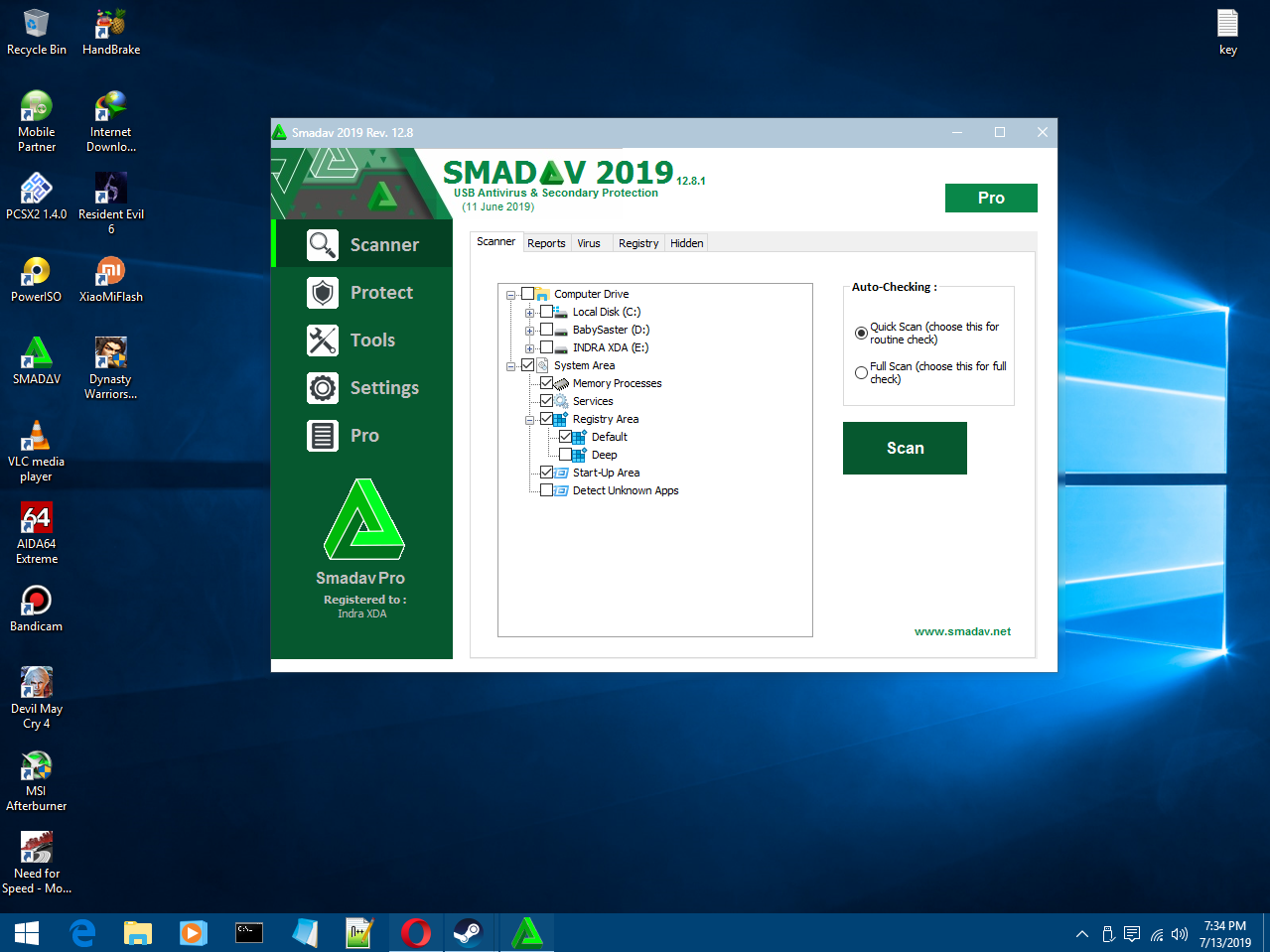The width and height of the screenshot is (1270, 952).
Task: Select Resident Evil 6 desktop icon
Action: [x=111, y=204]
